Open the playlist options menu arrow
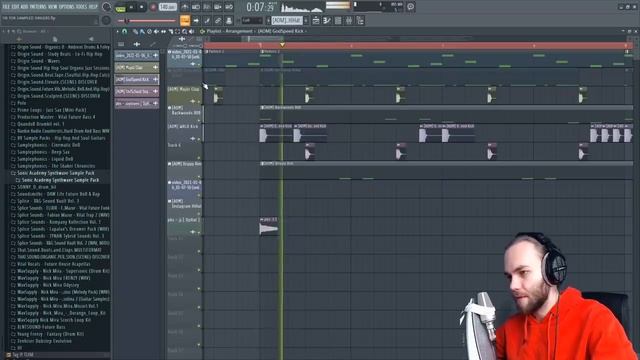Screen dimensions: 640x360 click(118, 31)
